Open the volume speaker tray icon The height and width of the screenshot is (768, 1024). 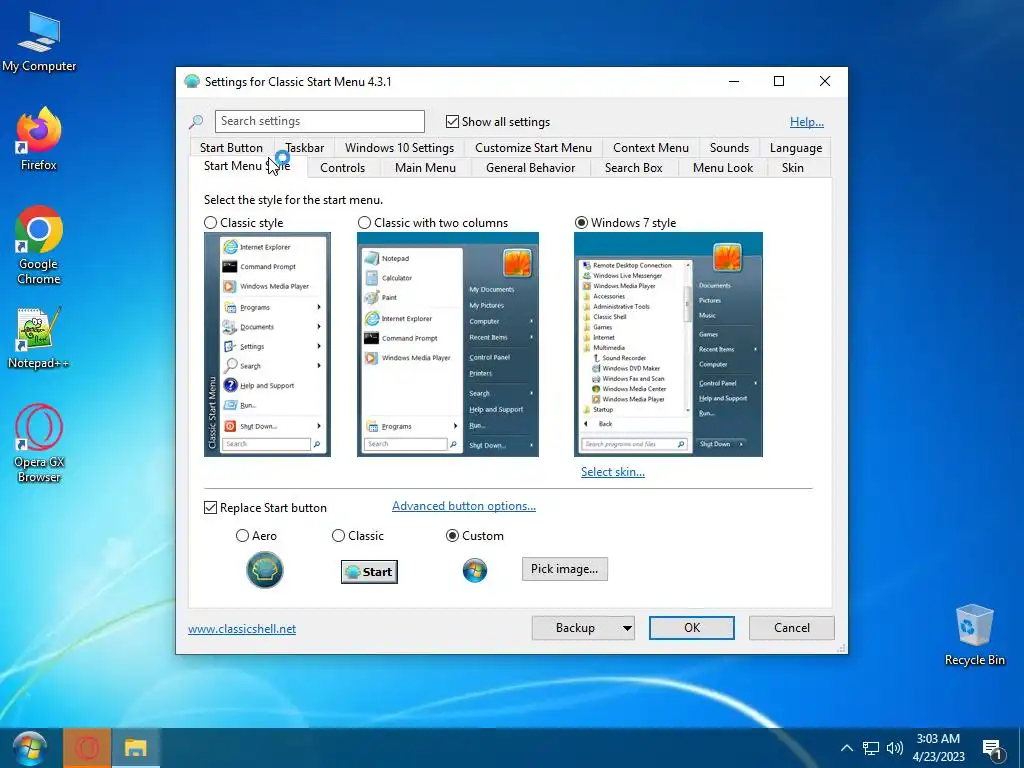tap(895, 748)
